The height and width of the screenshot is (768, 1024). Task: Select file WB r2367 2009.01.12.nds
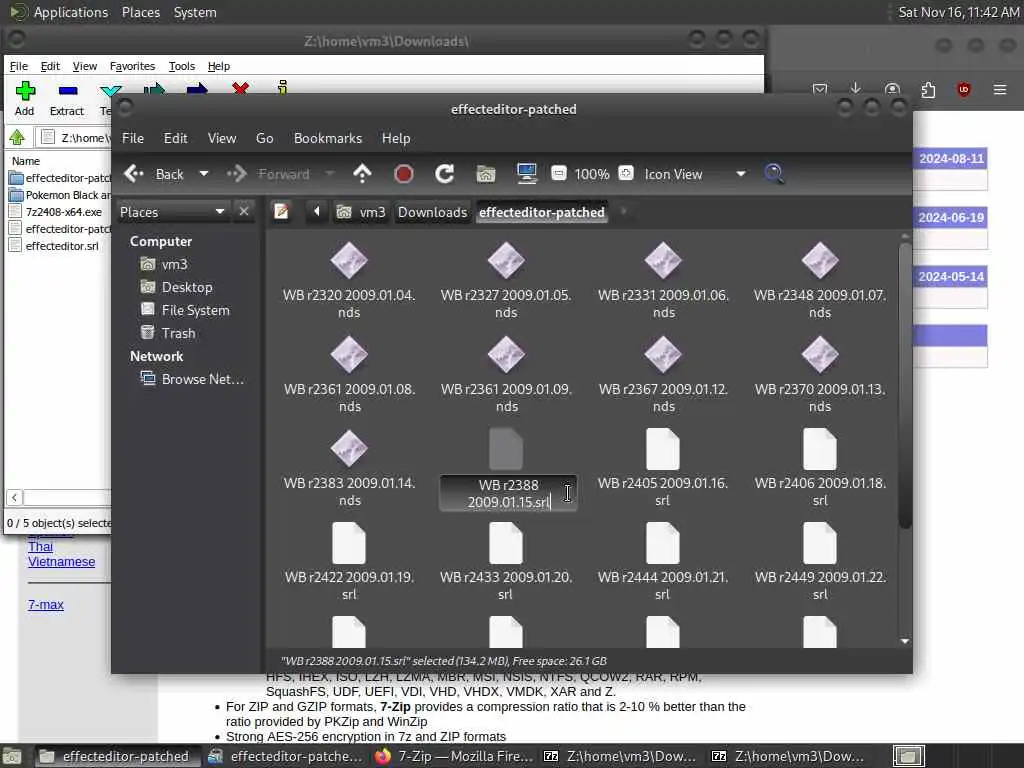pyautogui.click(x=663, y=374)
